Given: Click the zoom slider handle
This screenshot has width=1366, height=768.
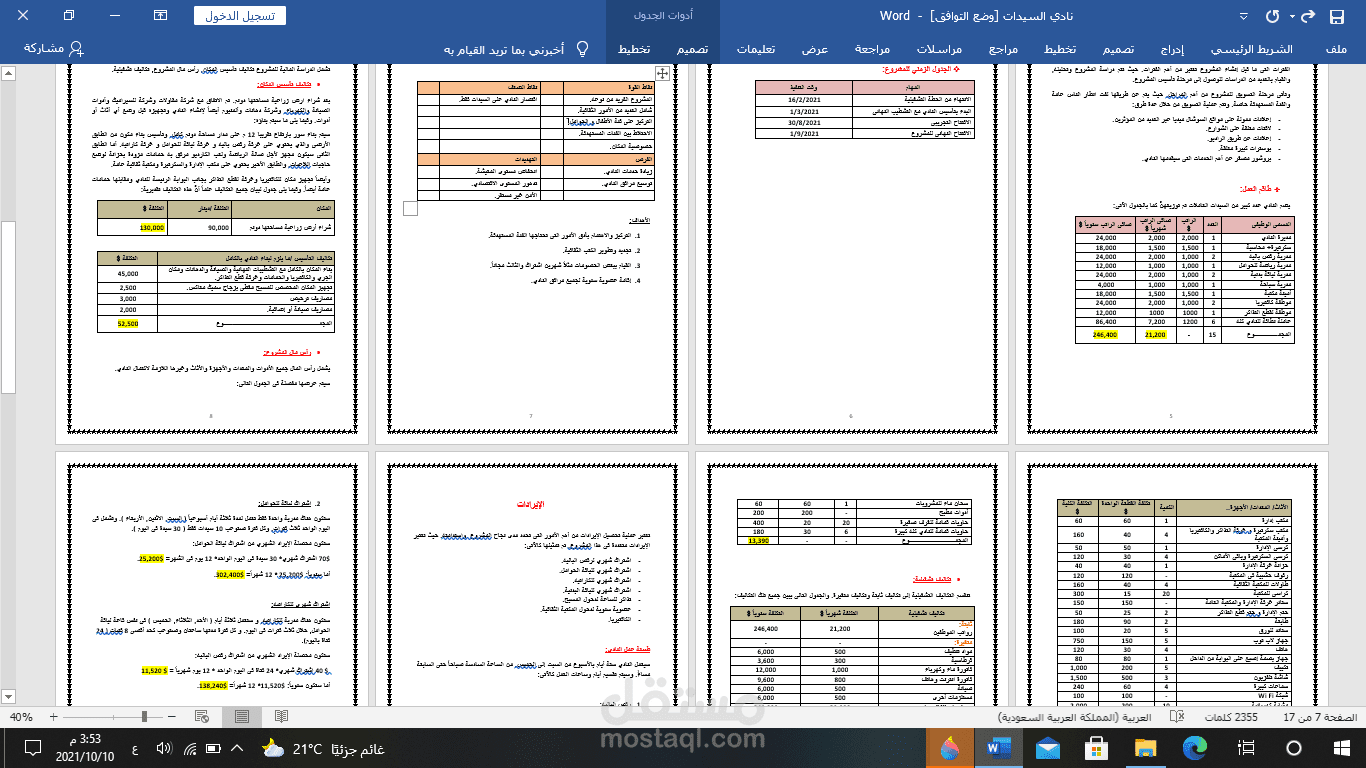Looking at the screenshot, I should (142, 717).
